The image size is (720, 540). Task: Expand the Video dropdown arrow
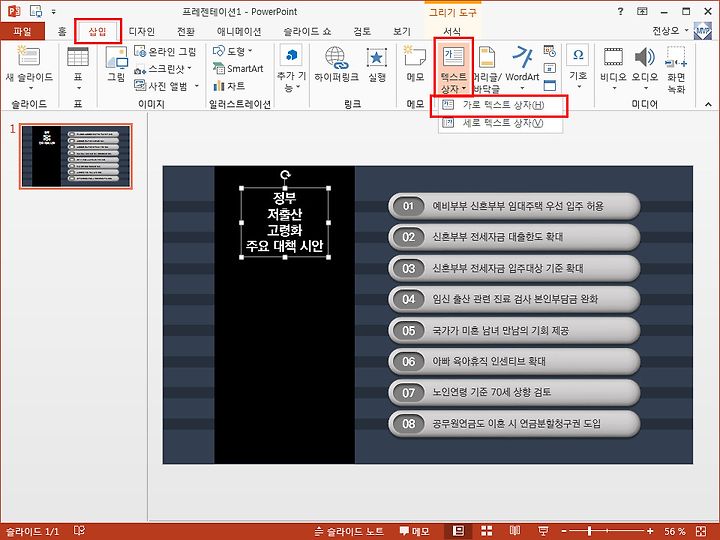click(x=614, y=88)
